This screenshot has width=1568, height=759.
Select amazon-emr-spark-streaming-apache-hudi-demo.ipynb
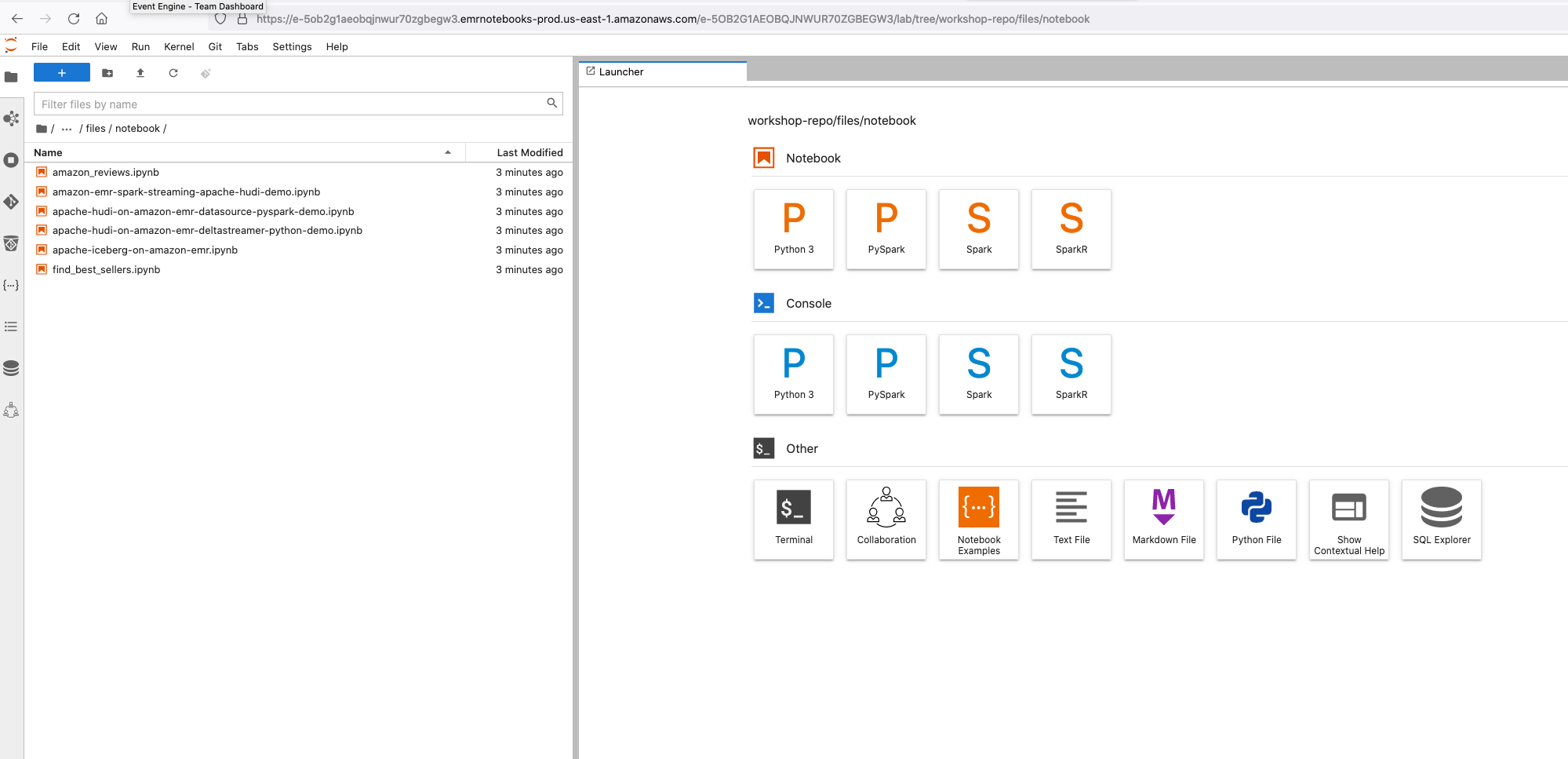click(298, 192)
